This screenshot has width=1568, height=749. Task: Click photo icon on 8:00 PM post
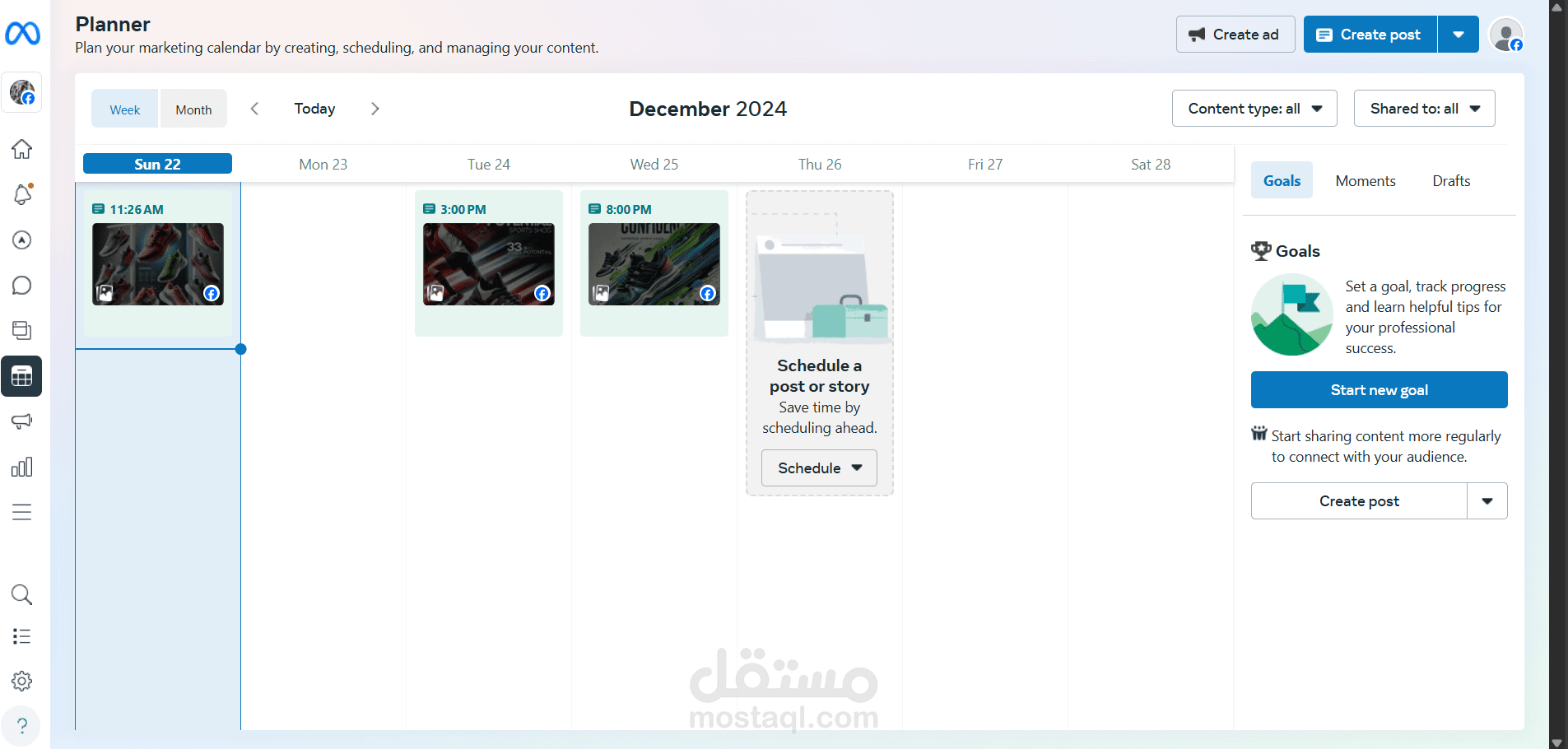point(602,293)
